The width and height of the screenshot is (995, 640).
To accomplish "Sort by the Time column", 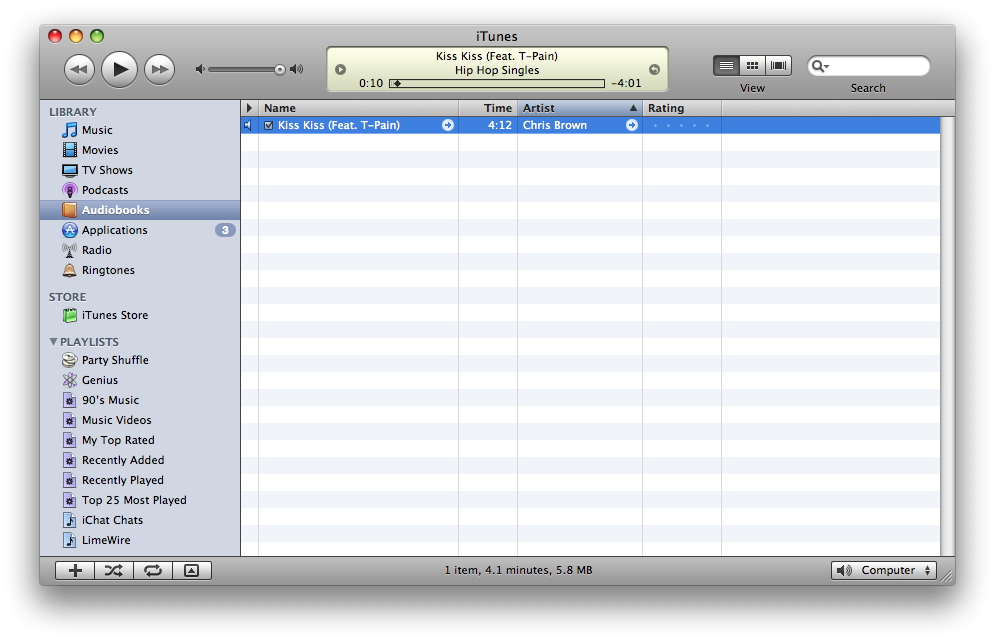I will tap(488, 108).
